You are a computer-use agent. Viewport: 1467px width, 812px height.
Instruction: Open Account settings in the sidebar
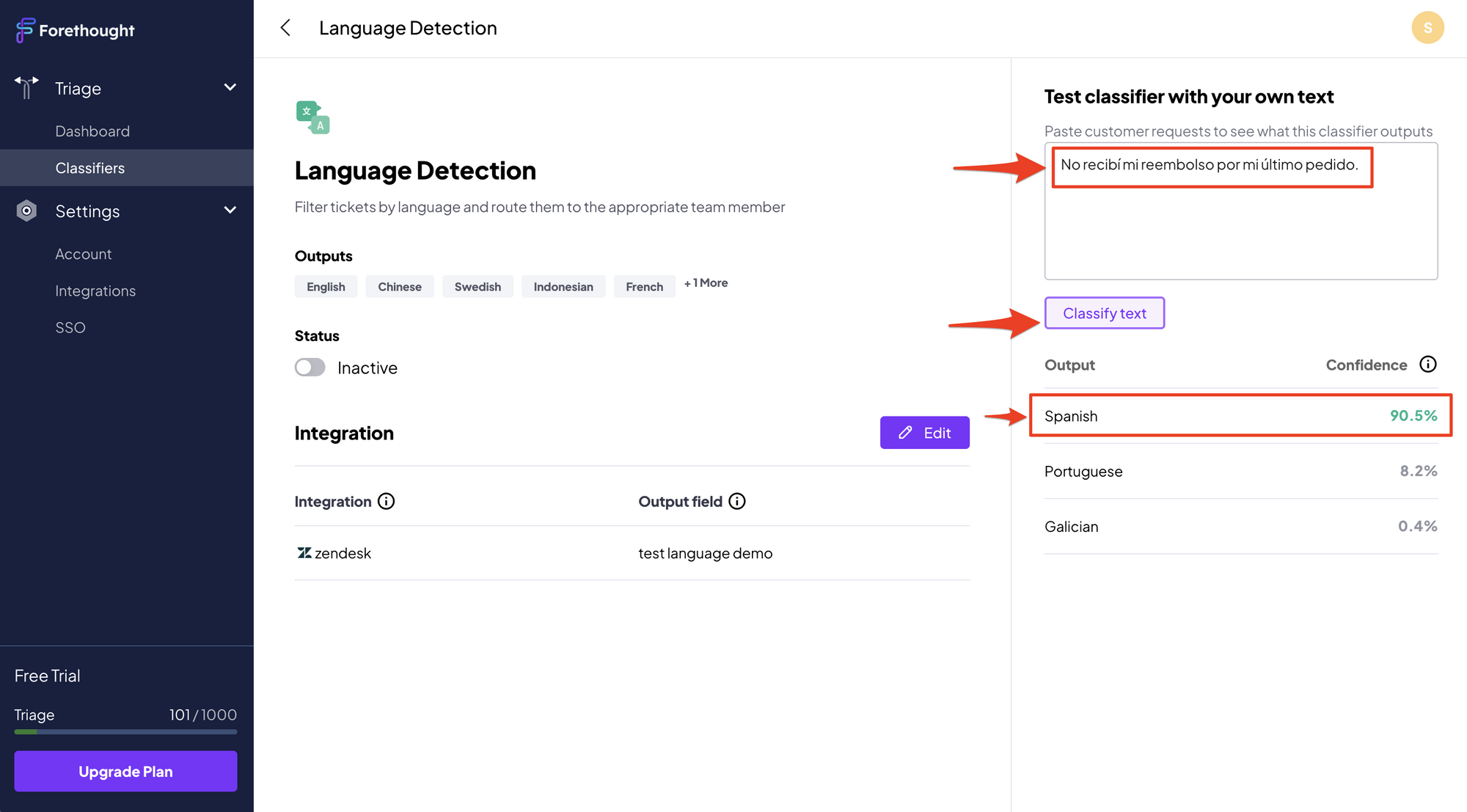coord(84,255)
